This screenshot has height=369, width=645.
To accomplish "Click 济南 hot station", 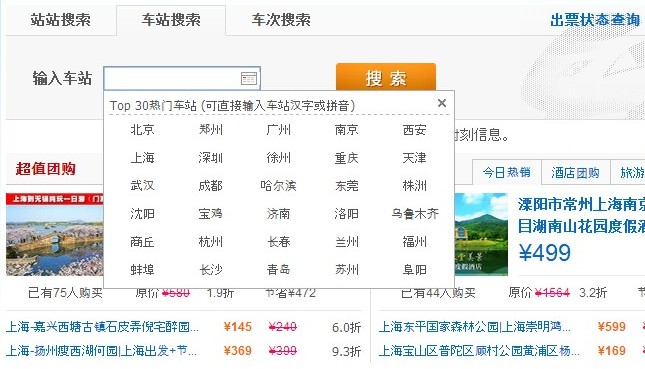I will 278,214.
